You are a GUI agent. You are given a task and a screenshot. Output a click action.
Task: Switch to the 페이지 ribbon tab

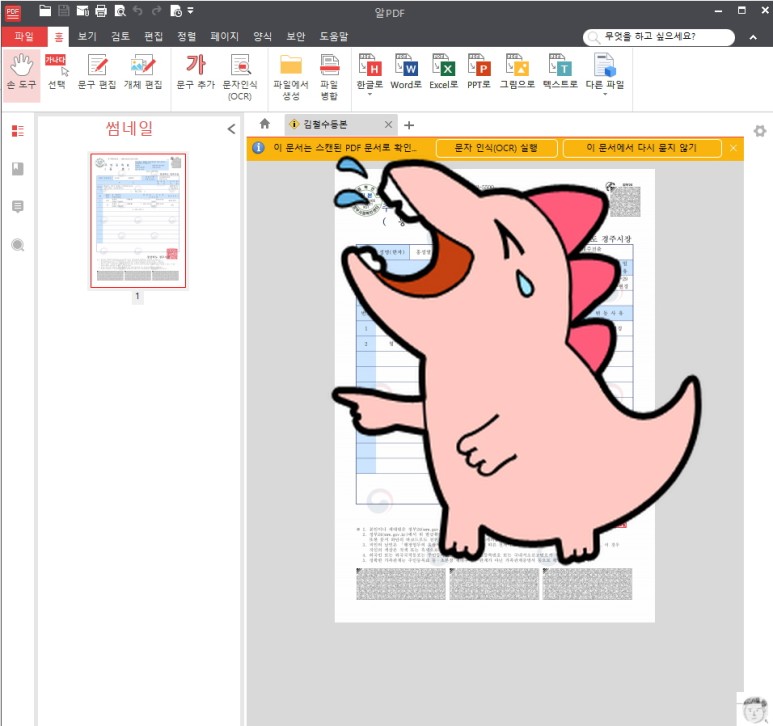[x=224, y=36]
